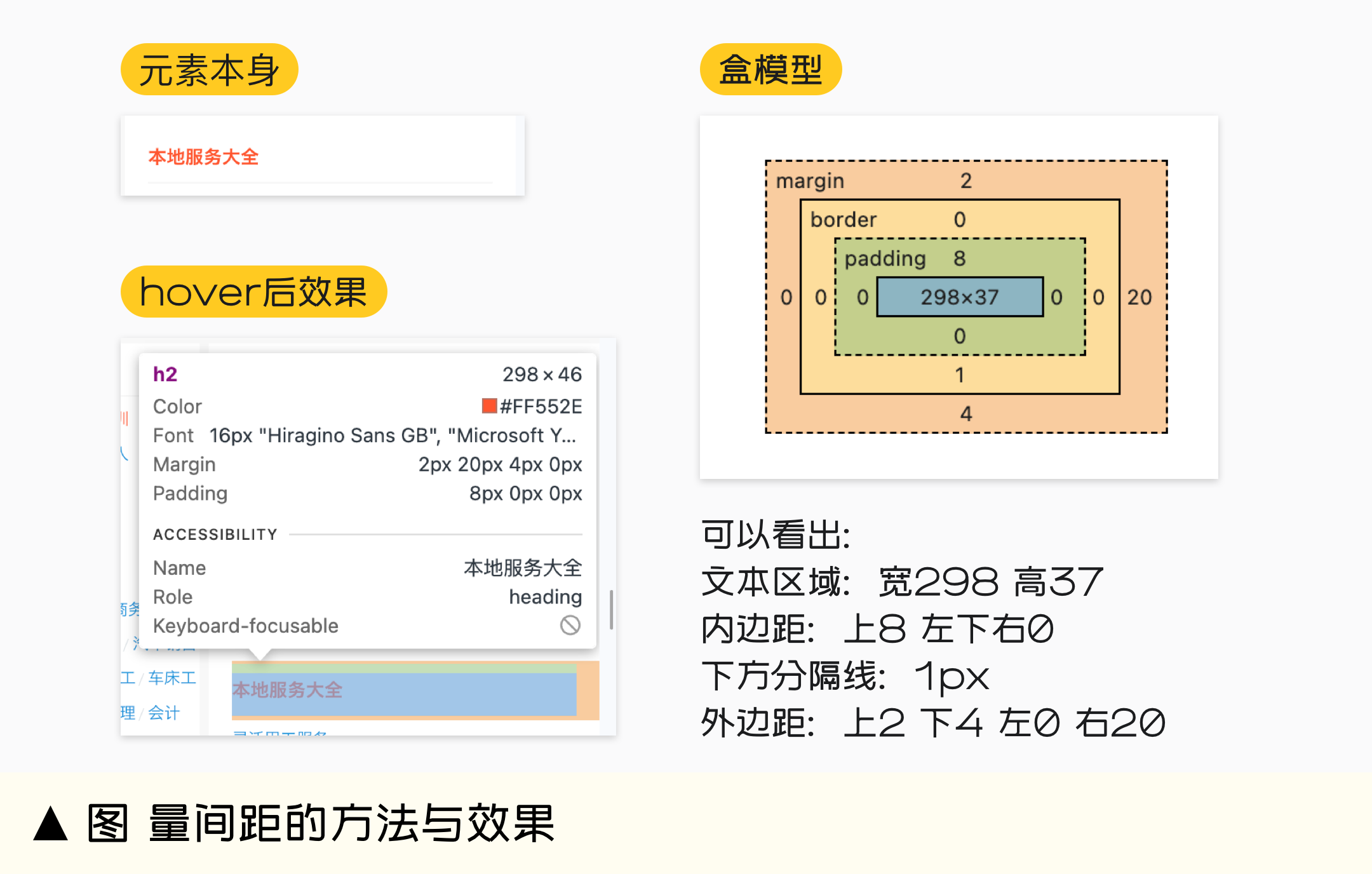
Task: Click the vertical scrollbar beside tooltip
Action: pyautogui.click(x=611, y=610)
